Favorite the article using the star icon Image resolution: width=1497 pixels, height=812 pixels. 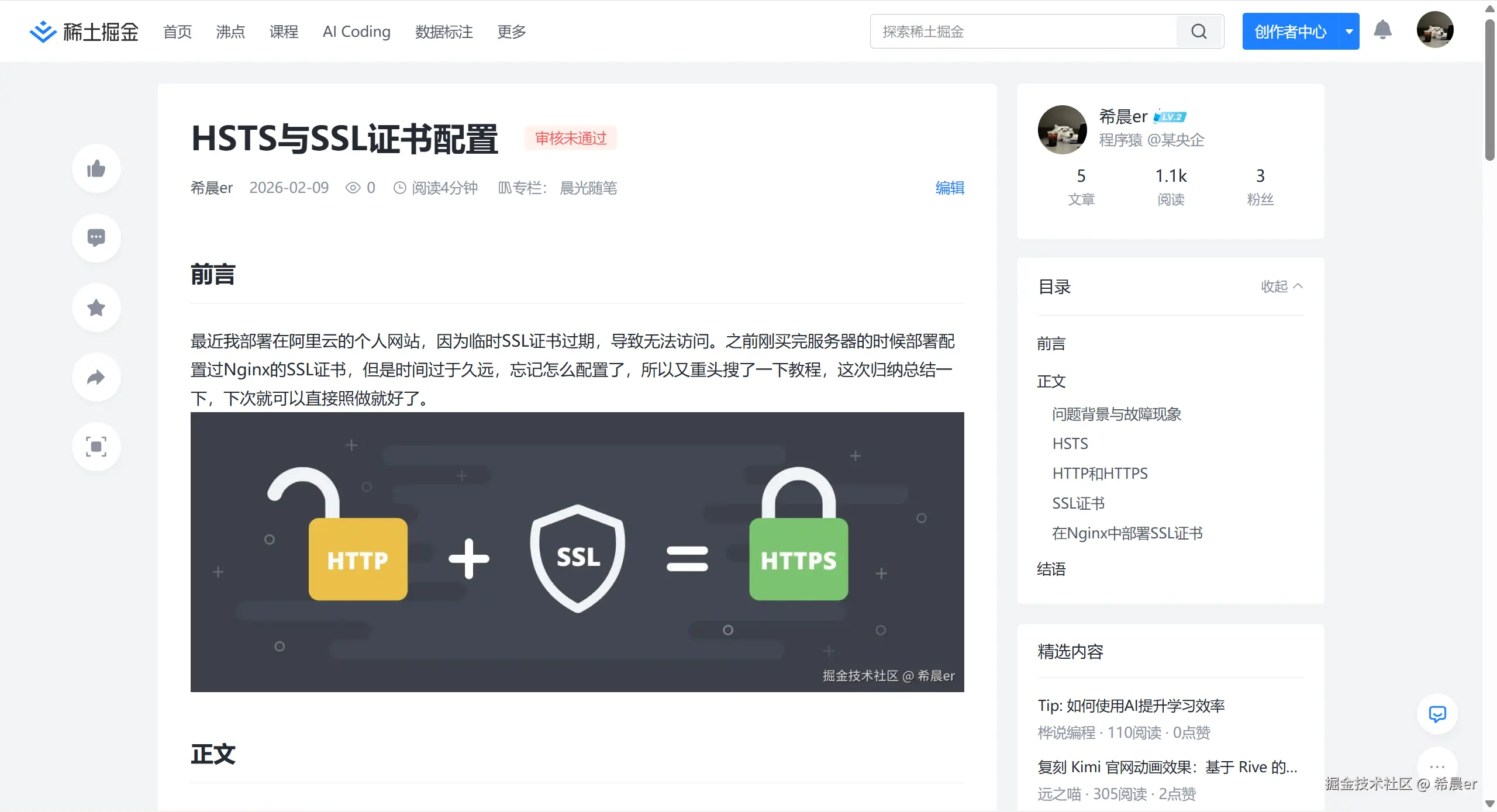pos(95,307)
